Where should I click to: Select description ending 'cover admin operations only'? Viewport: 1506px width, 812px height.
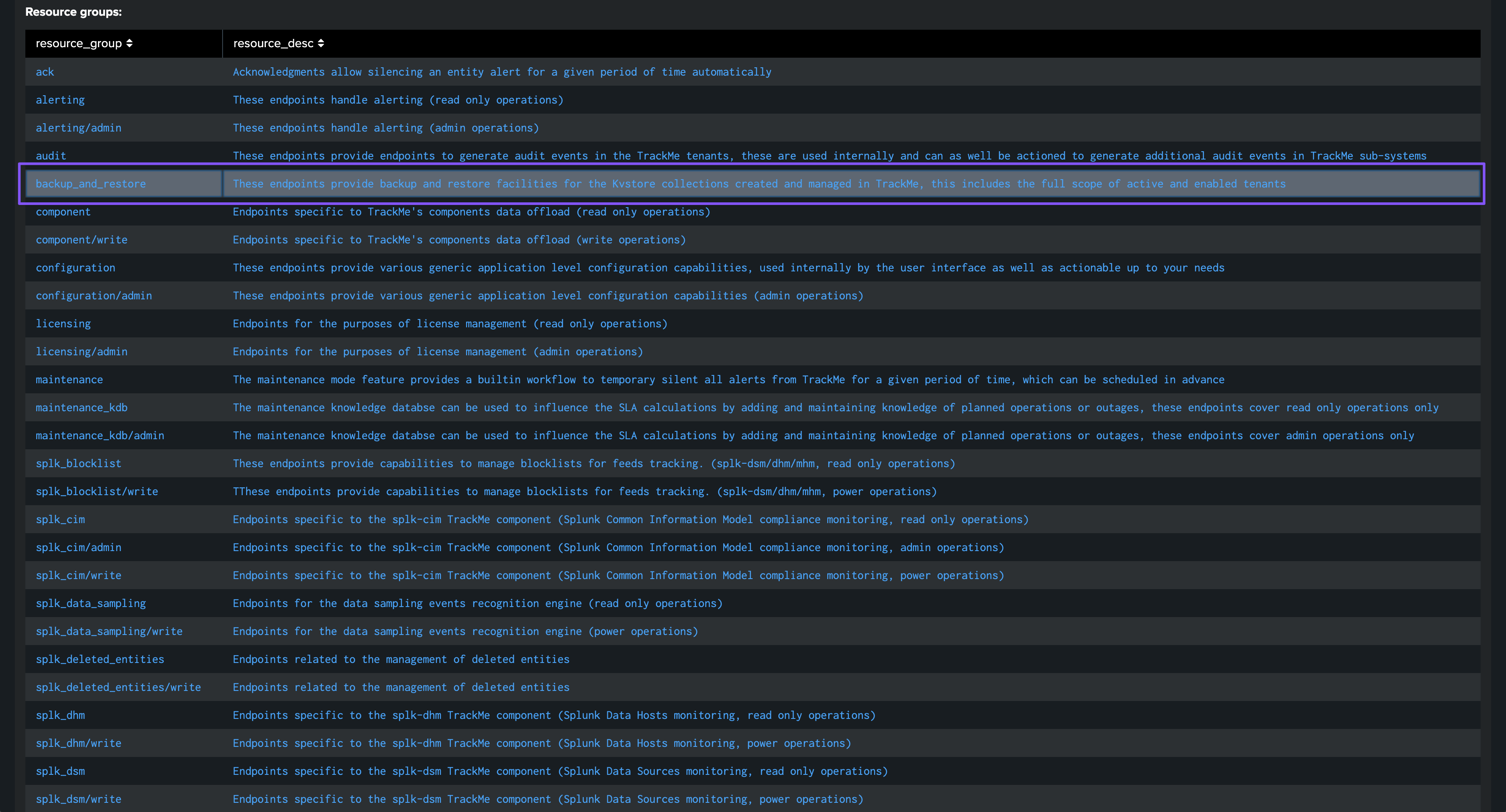824,436
